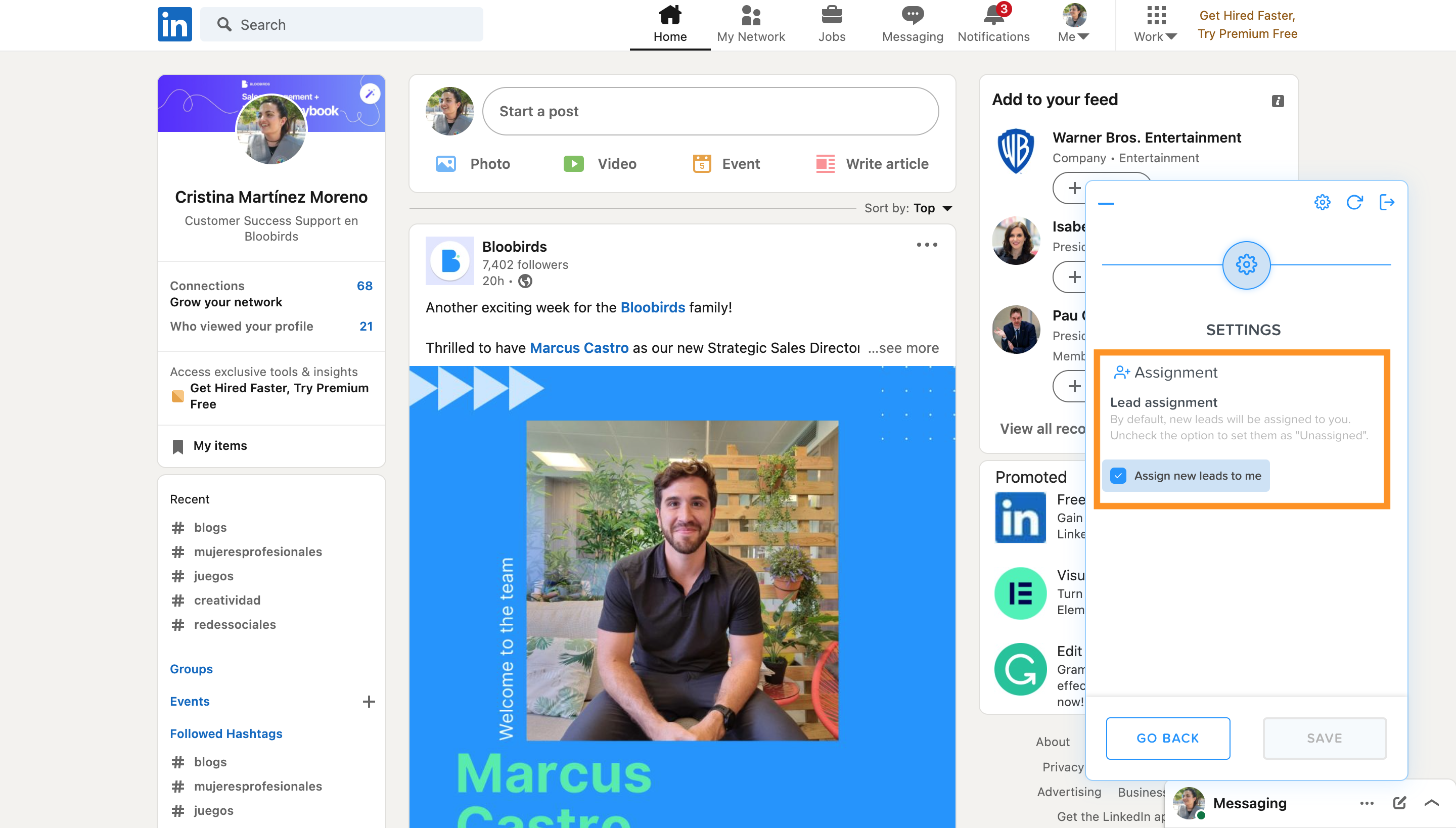The image size is (1456, 828).
Task: Click Premium gold square icon in sidebar
Action: 177,396
